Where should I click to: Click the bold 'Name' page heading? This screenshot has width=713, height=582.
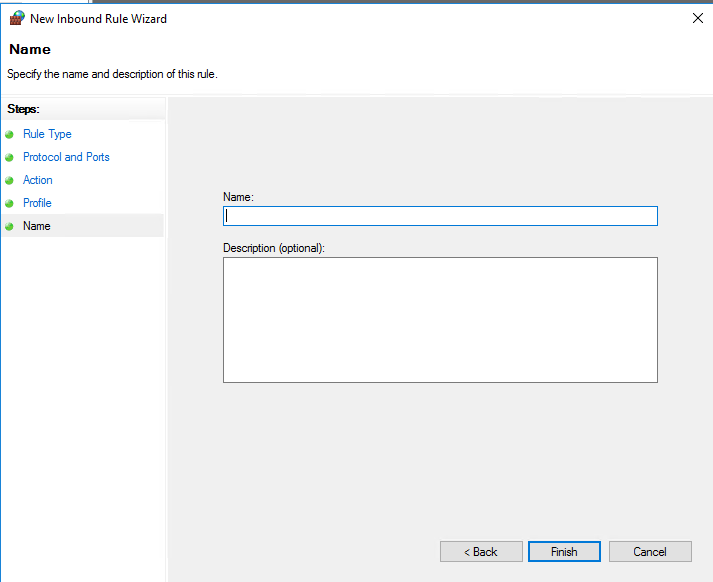tap(30, 49)
